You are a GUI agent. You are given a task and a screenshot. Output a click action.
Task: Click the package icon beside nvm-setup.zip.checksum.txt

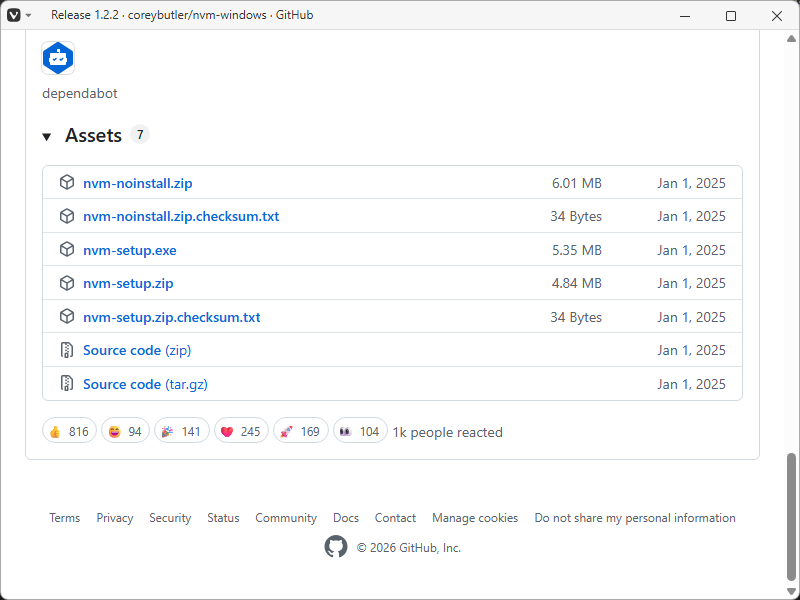66,316
